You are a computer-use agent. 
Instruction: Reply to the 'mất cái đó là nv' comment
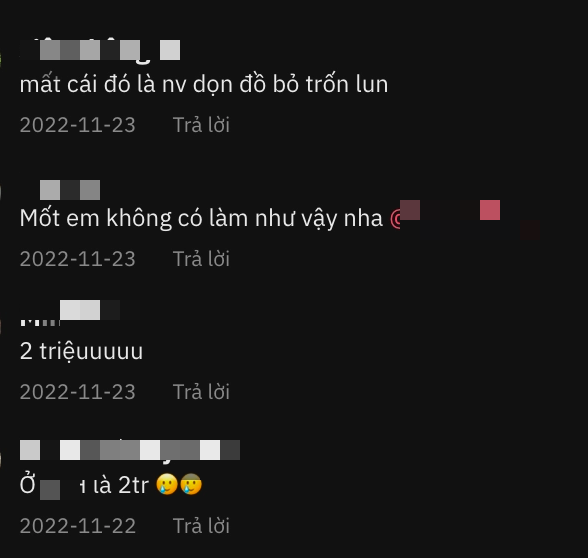coord(201,125)
